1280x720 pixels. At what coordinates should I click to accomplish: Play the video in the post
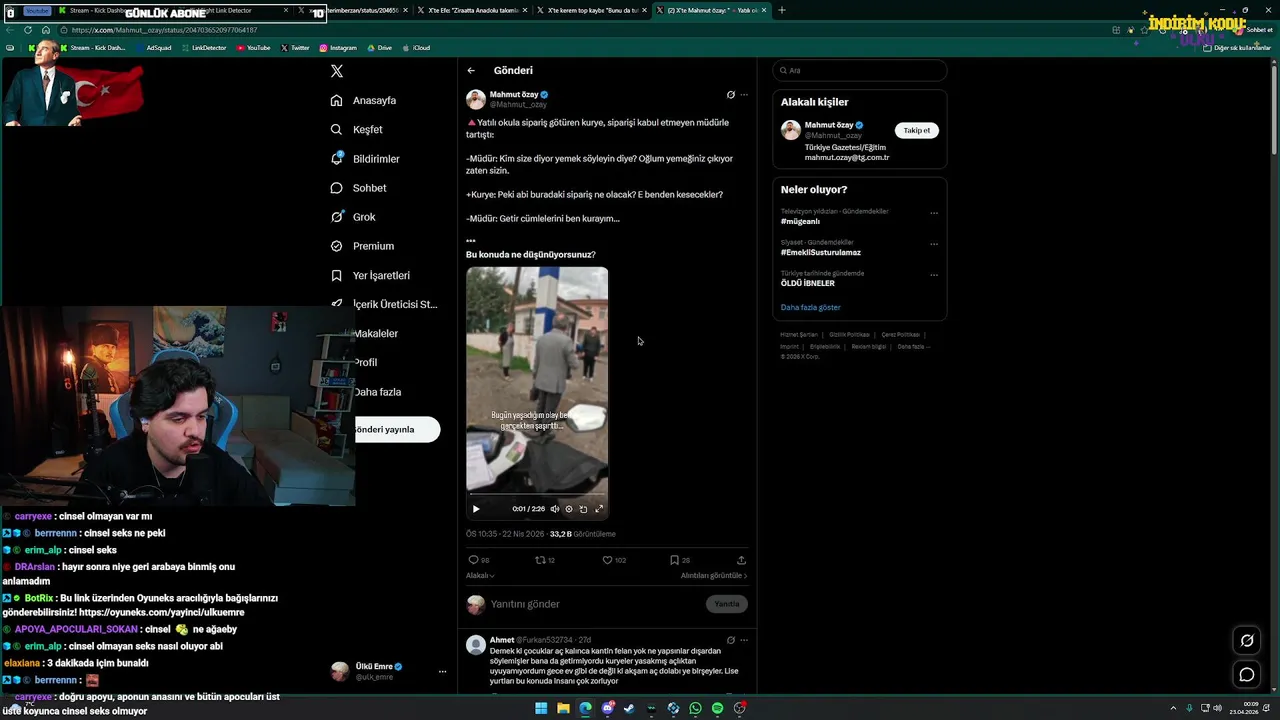tap(476, 509)
